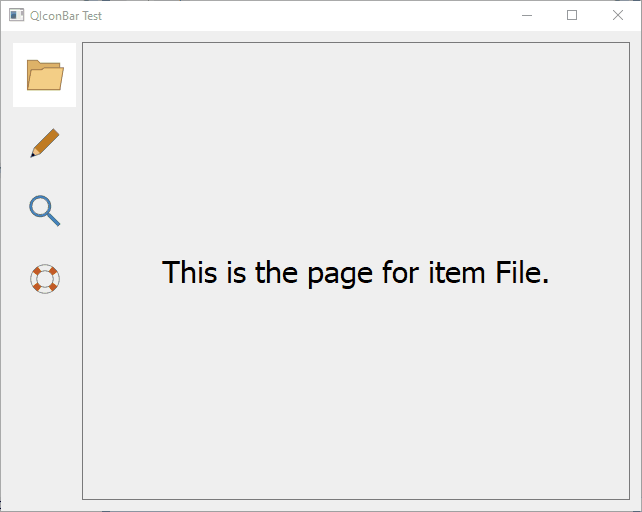The image size is (642, 512).
Task: Choose the pencil icon in the icon bar
Action: point(45,143)
